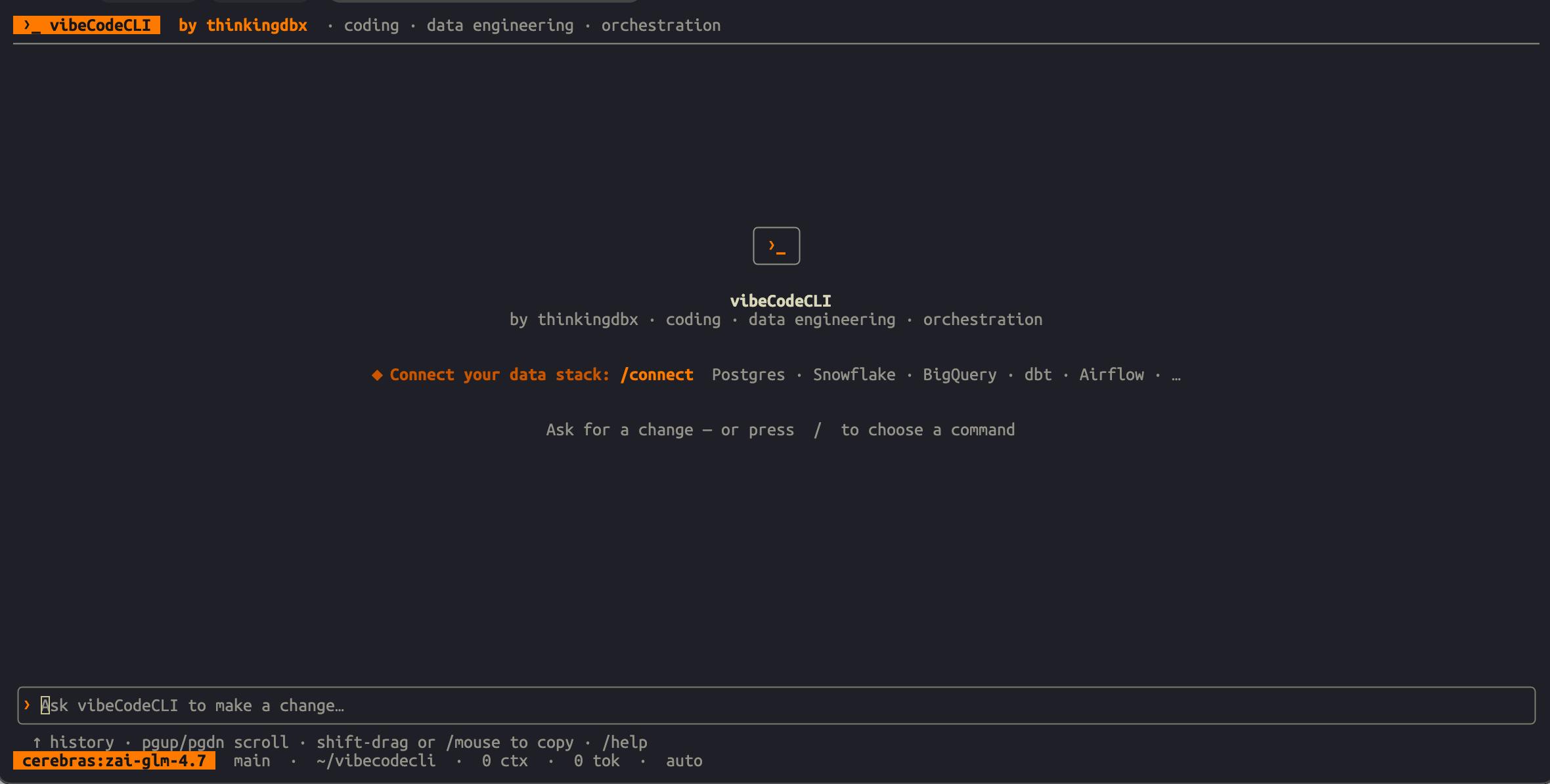The height and width of the screenshot is (784, 1550).
Task: Open the /help command hint
Action: tap(625, 742)
